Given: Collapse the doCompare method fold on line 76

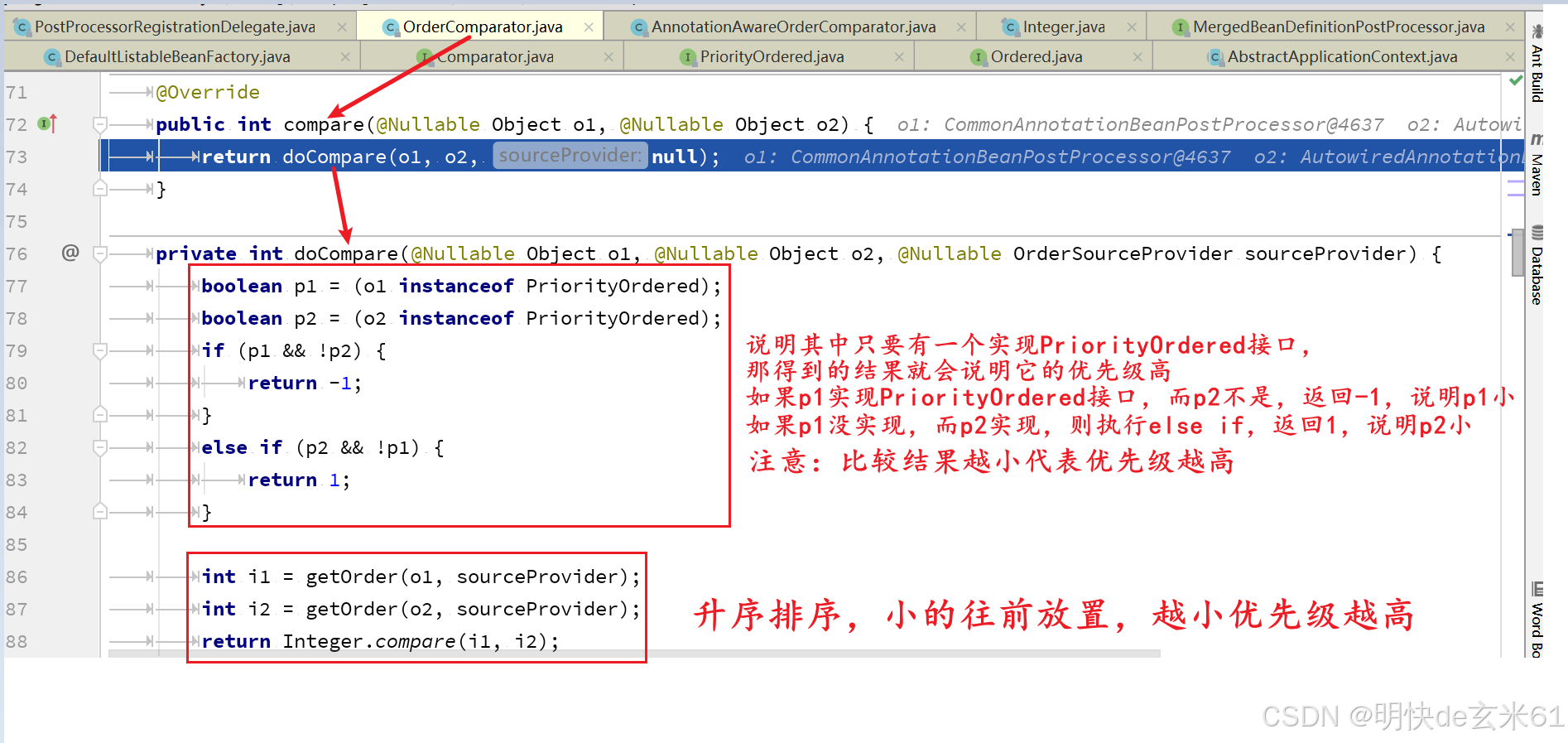Looking at the screenshot, I should 100,253.
